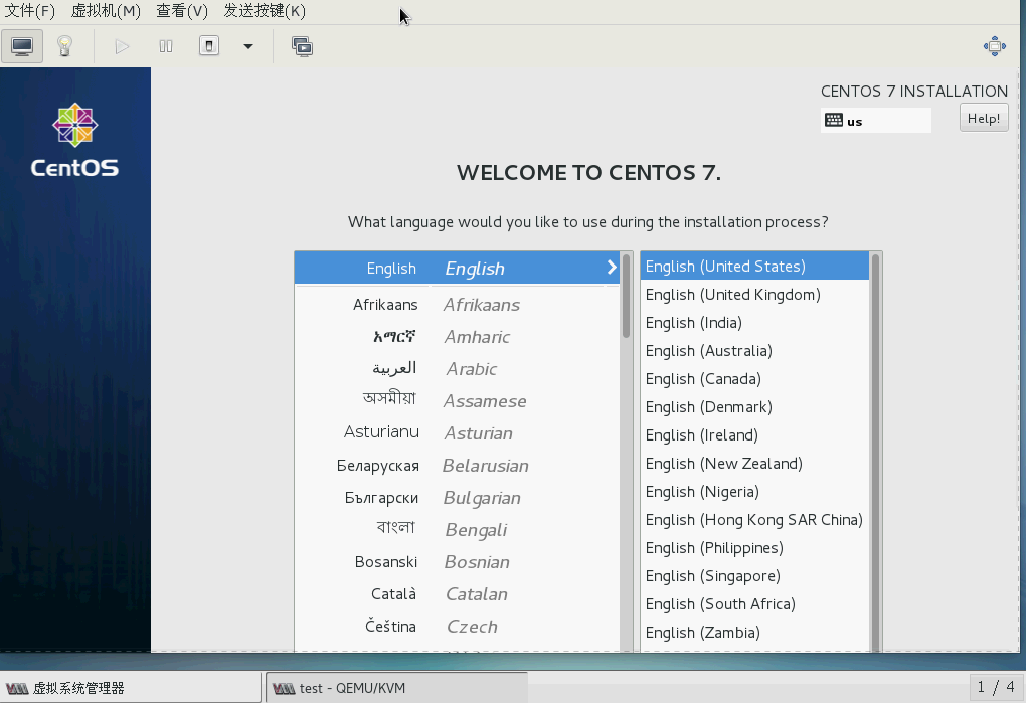1026x703 pixels.
Task: Open the us keyboard layout indicator
Action: click(876, 121)
